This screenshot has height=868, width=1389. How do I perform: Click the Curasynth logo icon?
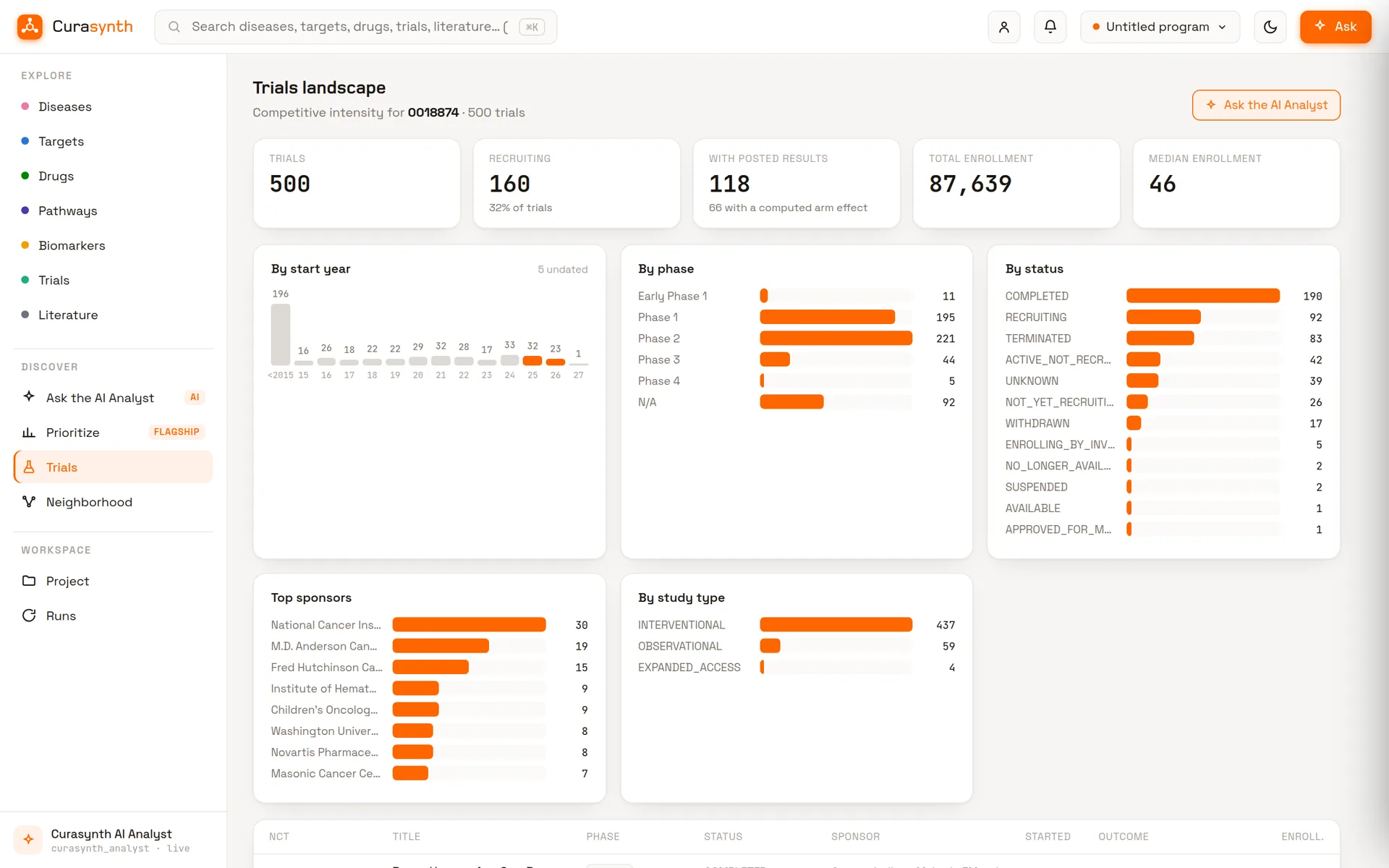[x=30, y=27]
